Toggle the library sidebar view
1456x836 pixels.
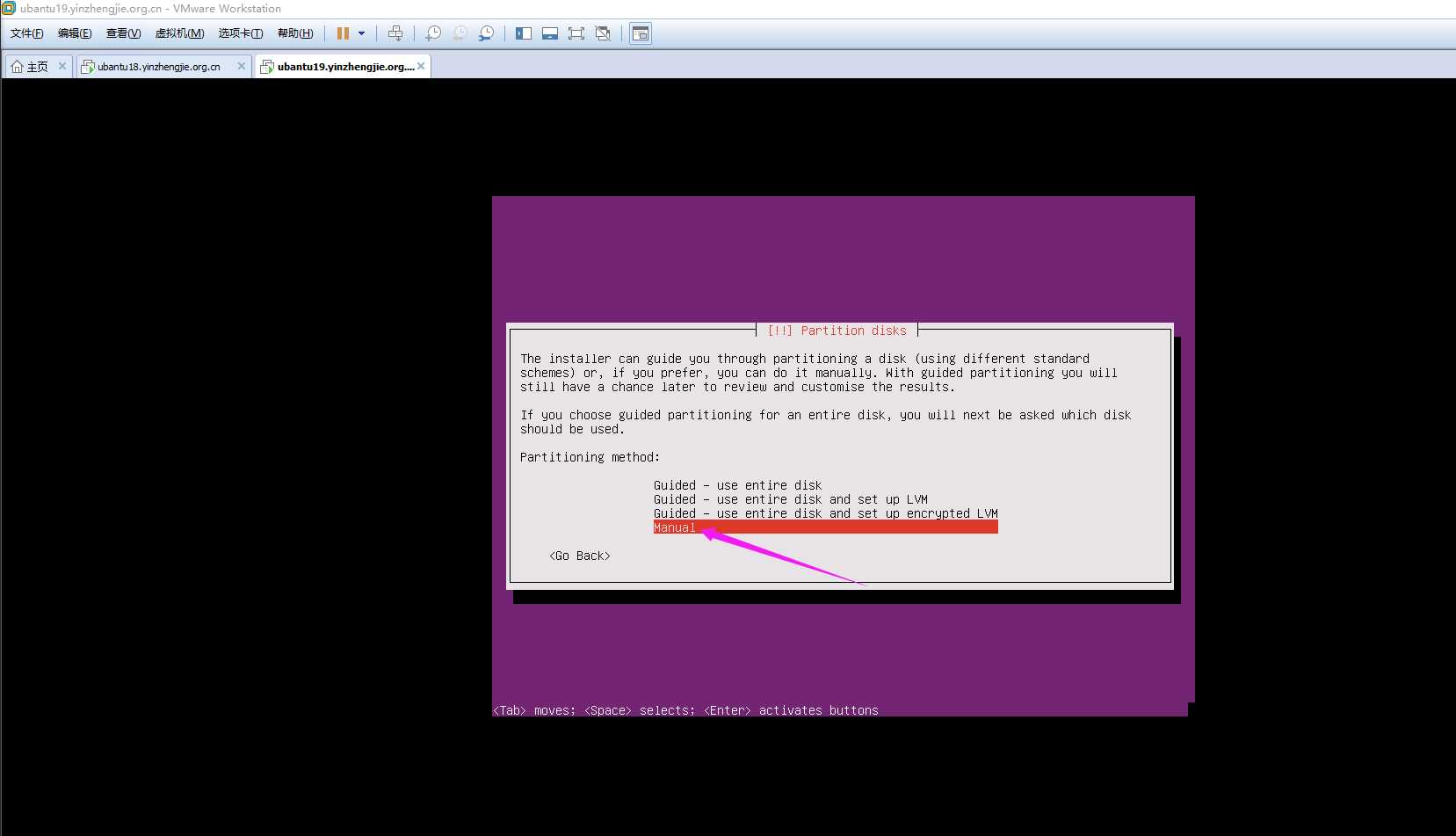pos(524,33)
